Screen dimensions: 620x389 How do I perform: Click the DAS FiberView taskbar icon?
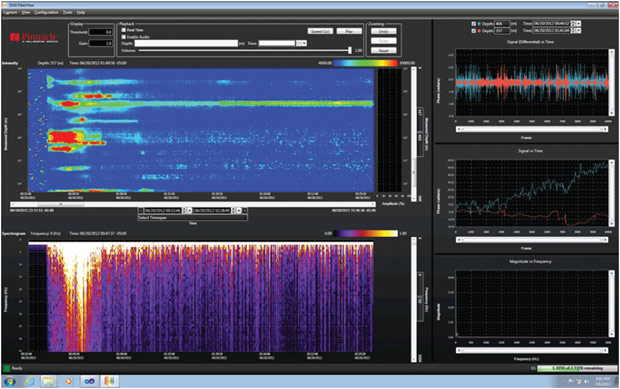pos(110,381)
